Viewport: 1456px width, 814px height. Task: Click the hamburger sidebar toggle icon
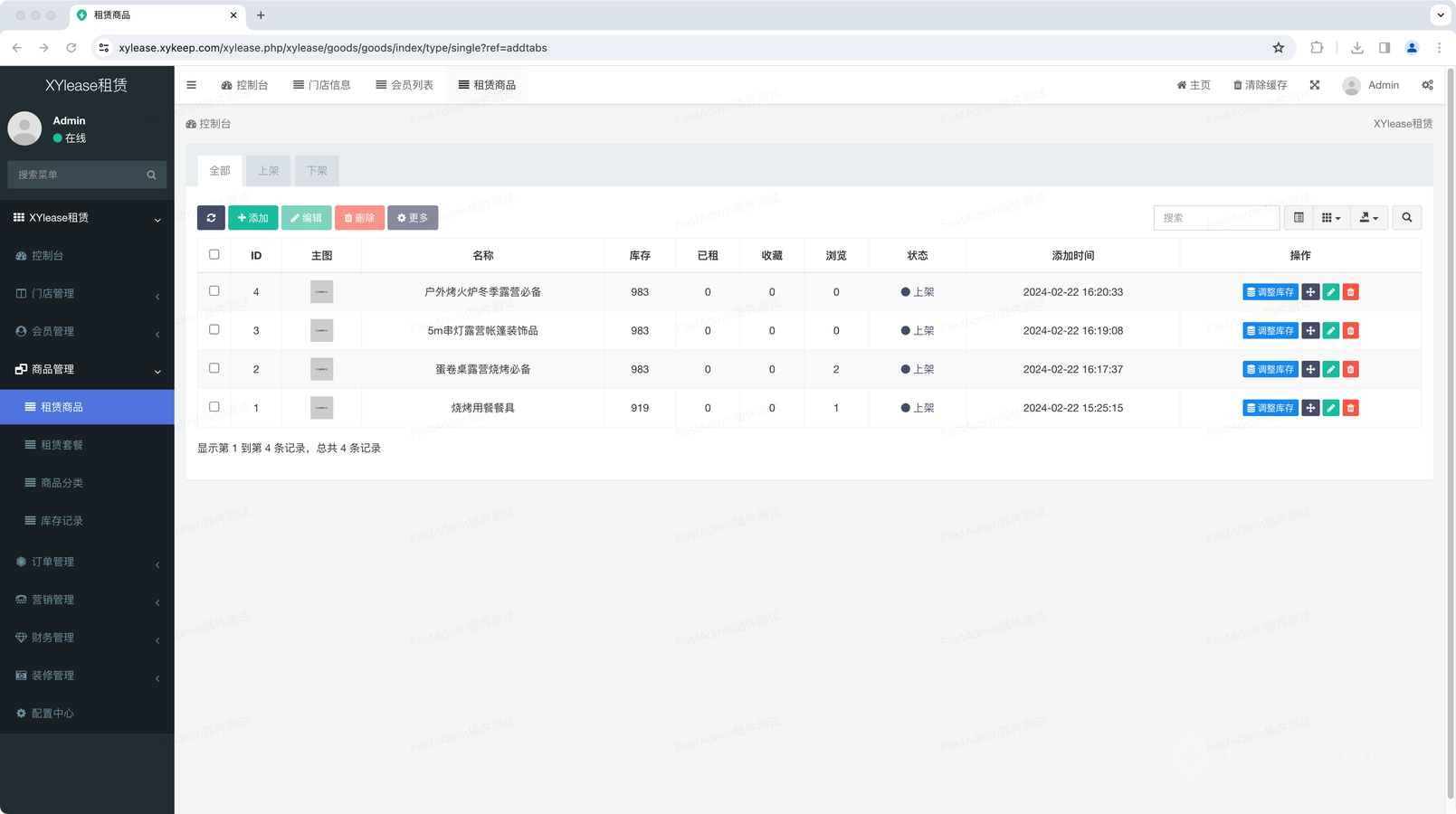click(192, 85)
